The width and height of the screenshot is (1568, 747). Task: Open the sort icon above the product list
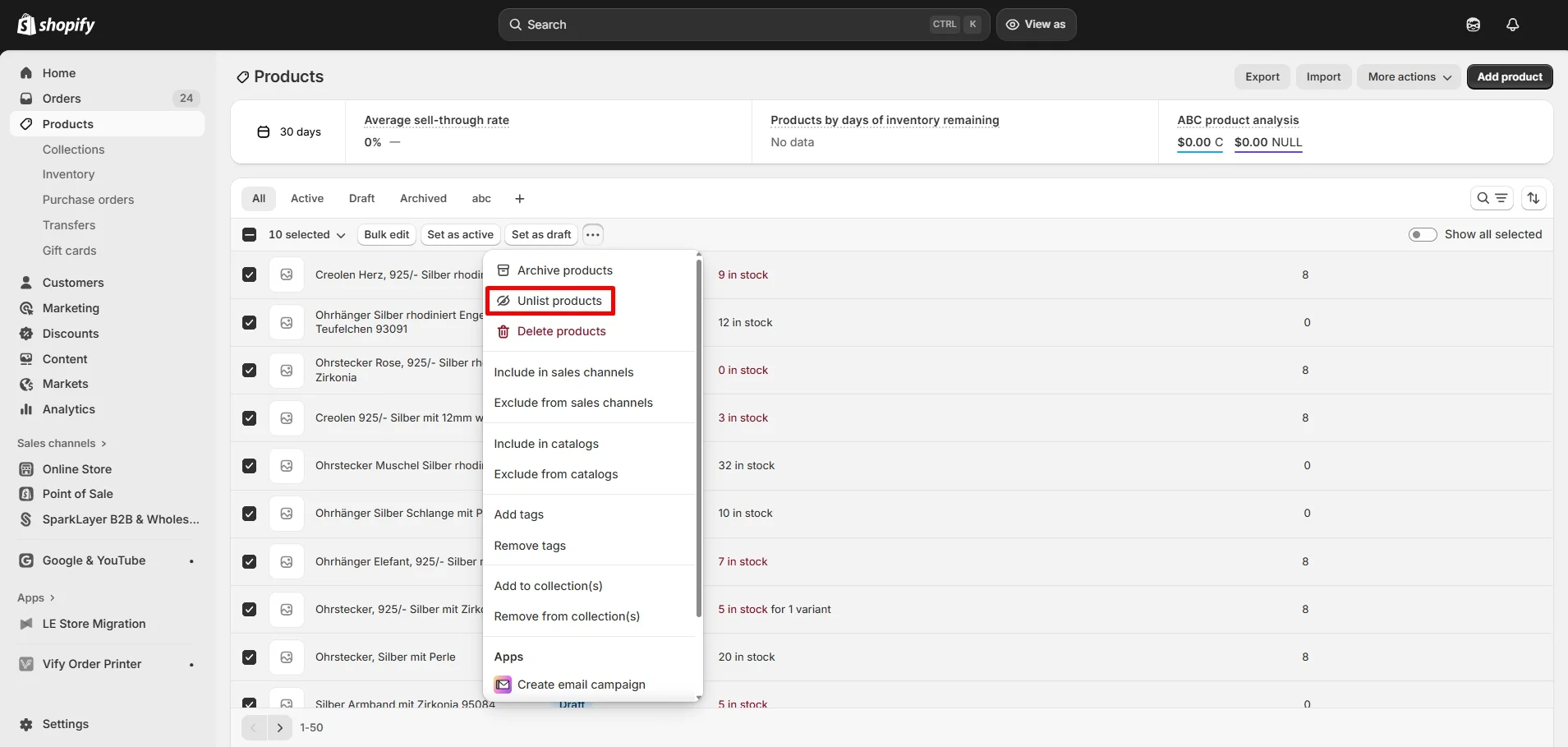click(x=1535, y=198)
